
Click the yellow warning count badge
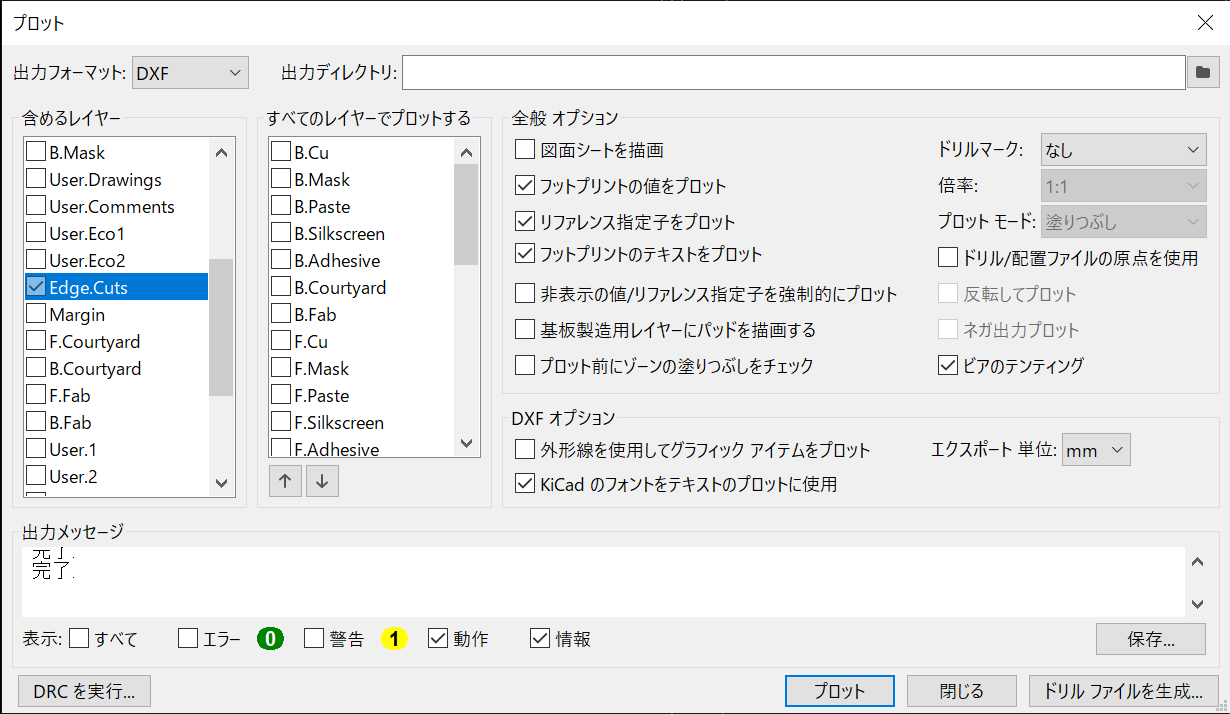pos(393,639)
